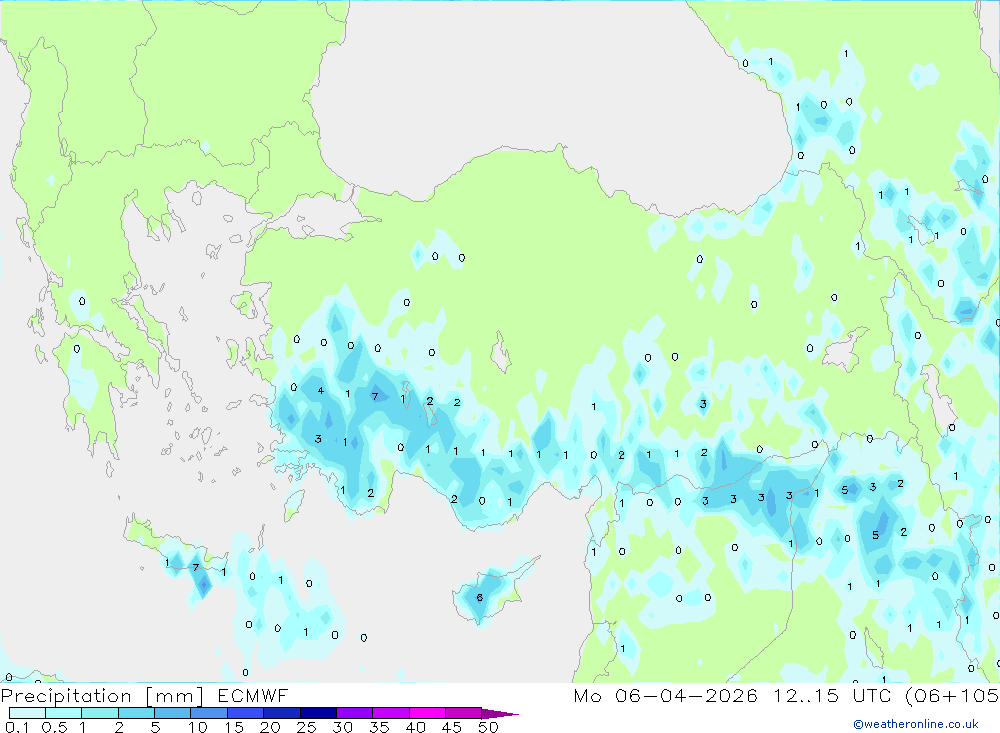Click the '50' legend scale label
The image size is (1000, 733).
click(488, 727)
